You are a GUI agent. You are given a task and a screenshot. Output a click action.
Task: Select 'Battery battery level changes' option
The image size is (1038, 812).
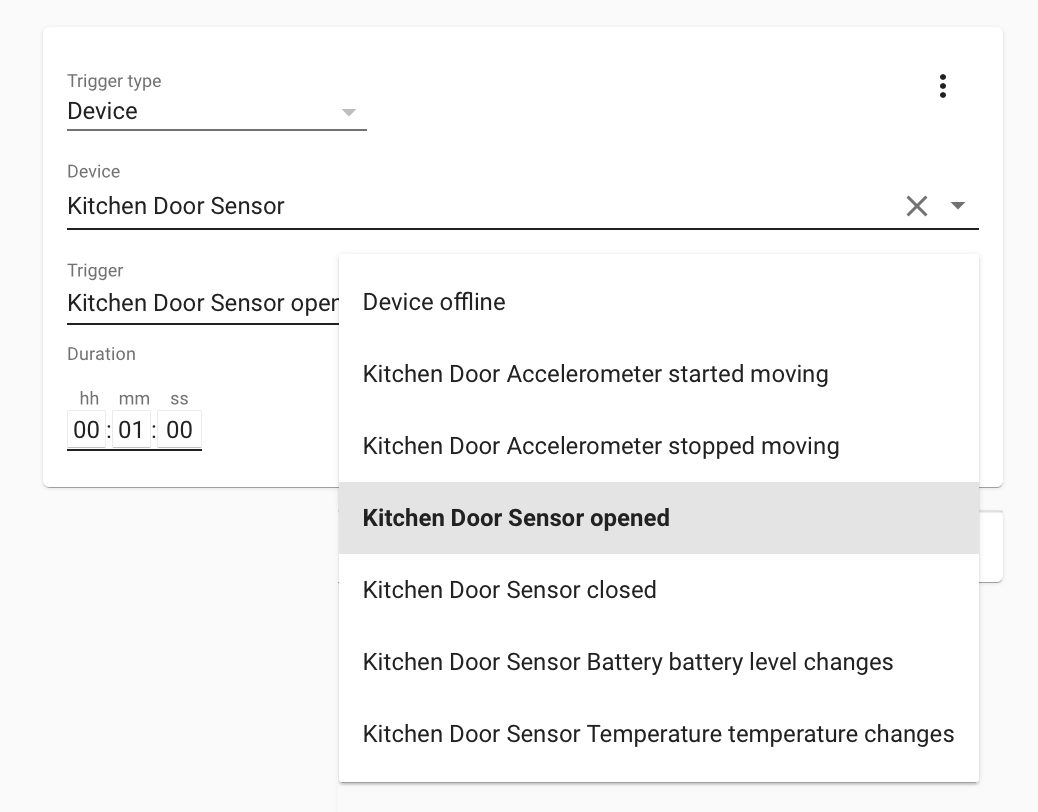point(627,662)
